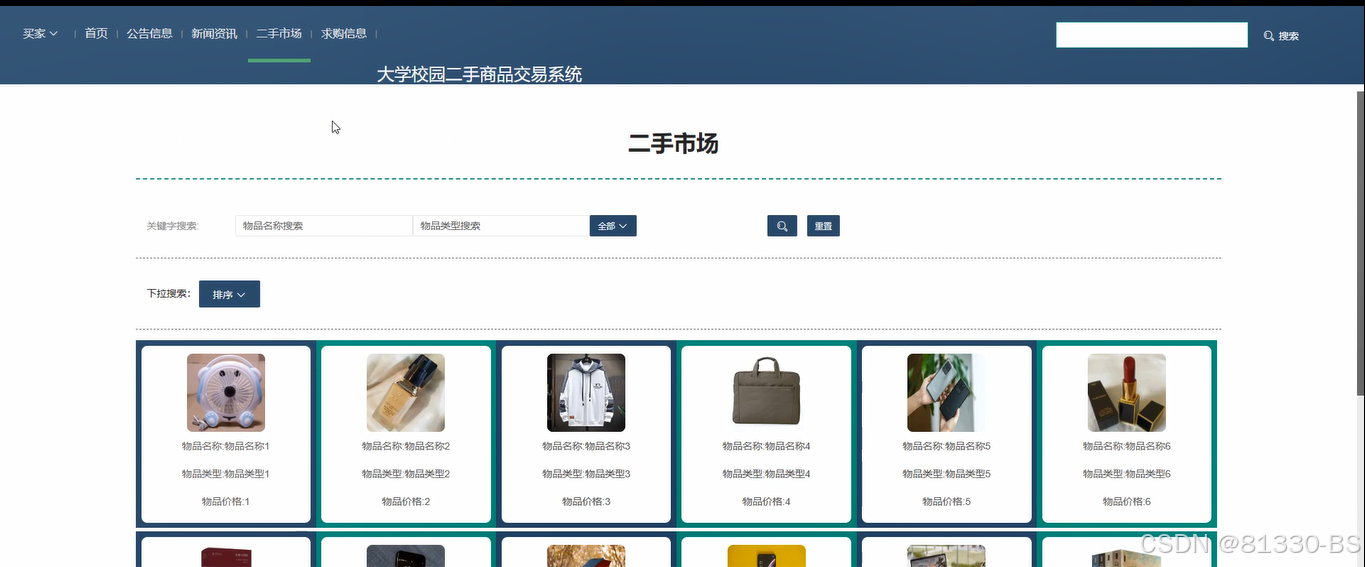Click text 物品类型:物品类型5

point(946,474)
